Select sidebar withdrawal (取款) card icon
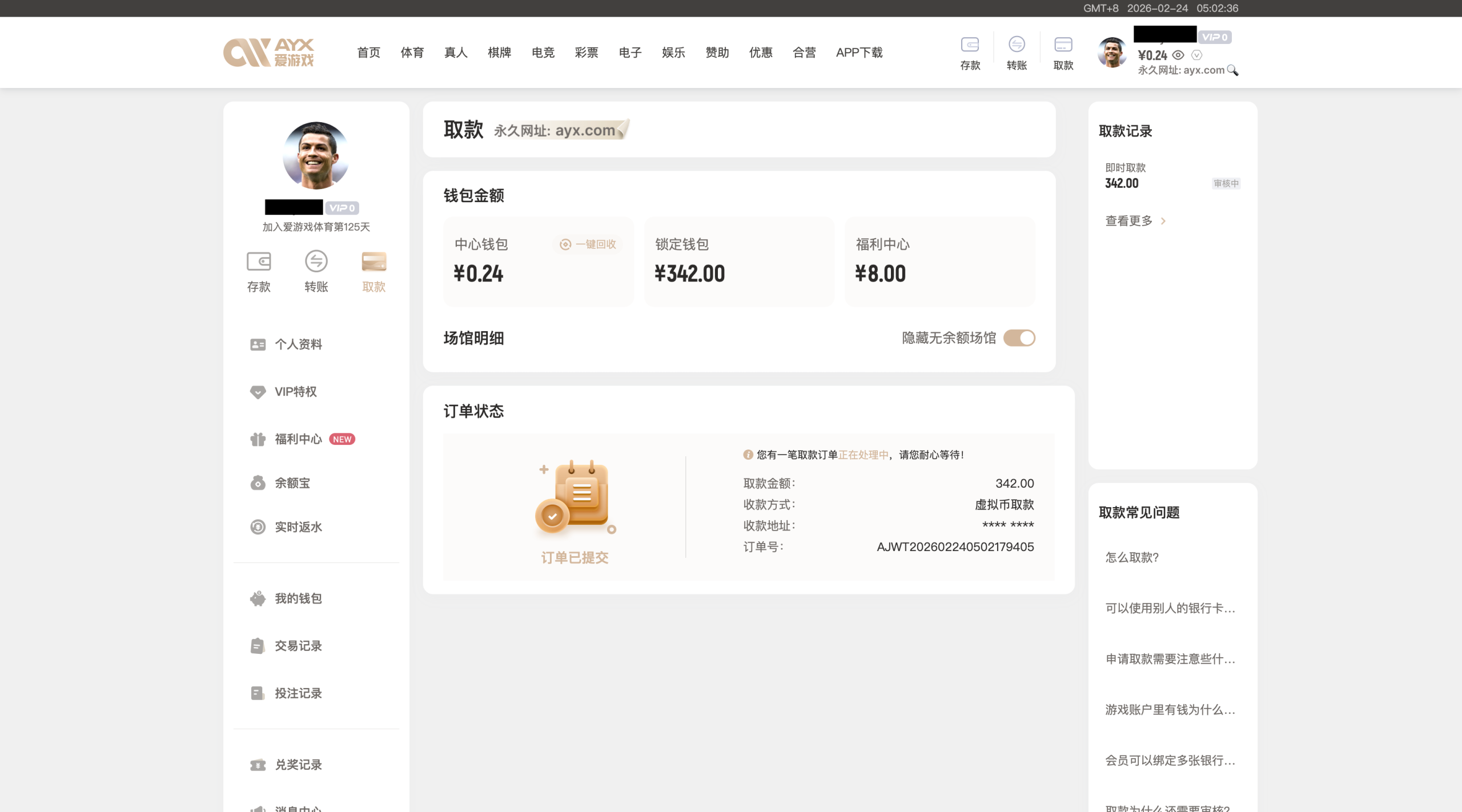Viewport: 1462px width, 812px height. (x=373, y=262)
